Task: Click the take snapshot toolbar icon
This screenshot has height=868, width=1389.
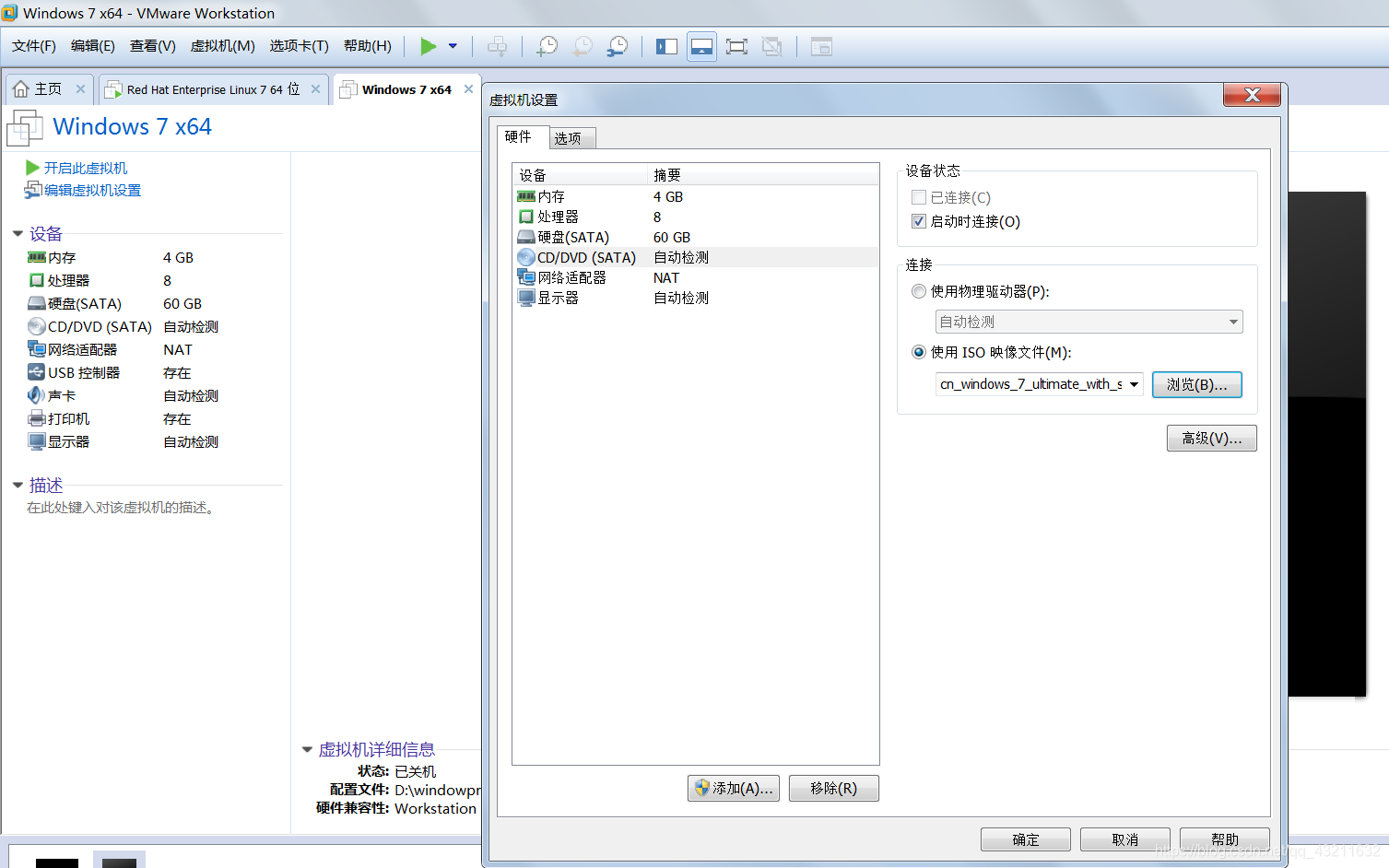Action: click(547, 46)
